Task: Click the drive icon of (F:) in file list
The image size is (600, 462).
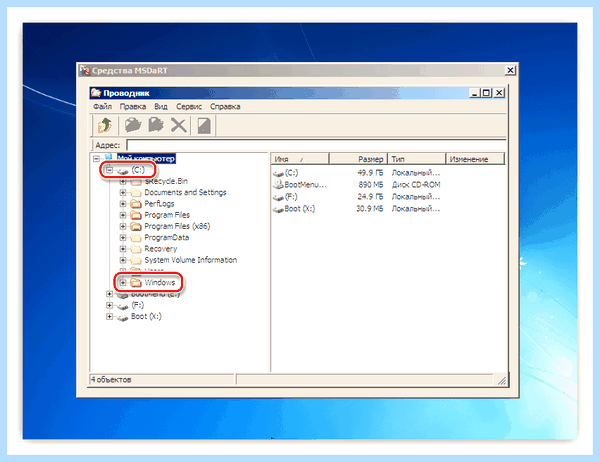Action: point(279,197)
